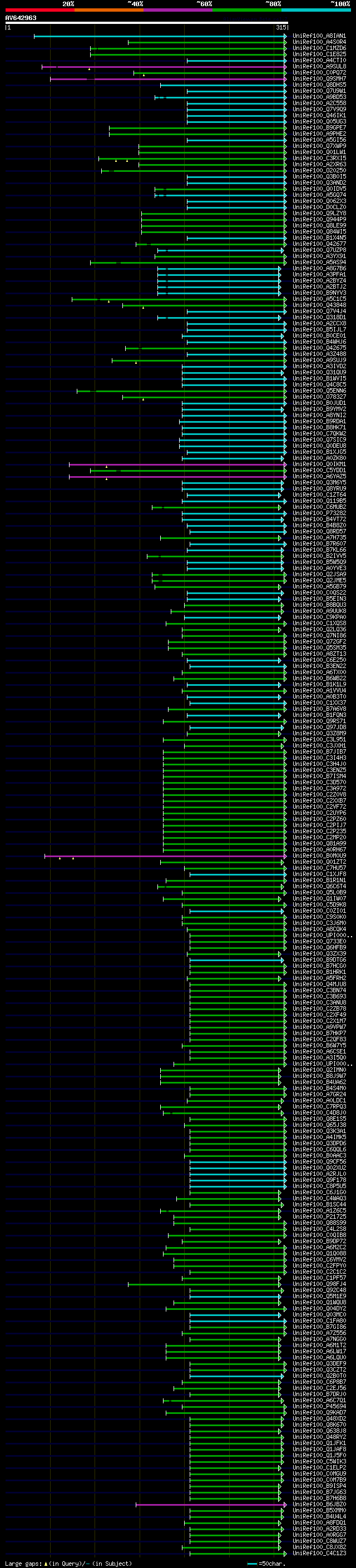356x1568 pixels.
Task: Open the UniRef100_C5WIK3 entry
Action: [x=319, y=1461]
